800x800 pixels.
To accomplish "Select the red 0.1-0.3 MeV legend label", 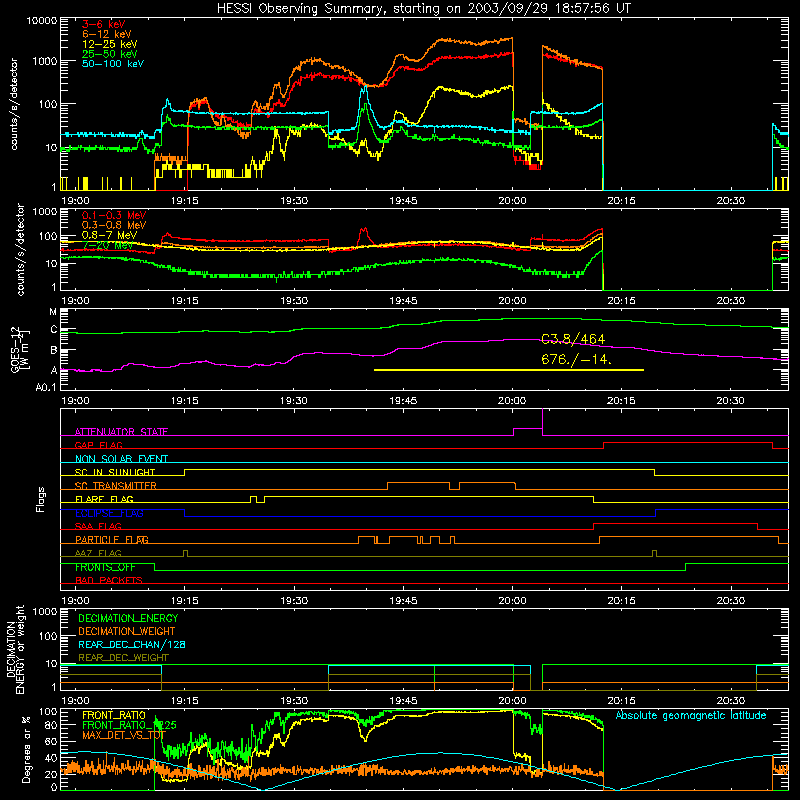I will click(x=114, y=215).
